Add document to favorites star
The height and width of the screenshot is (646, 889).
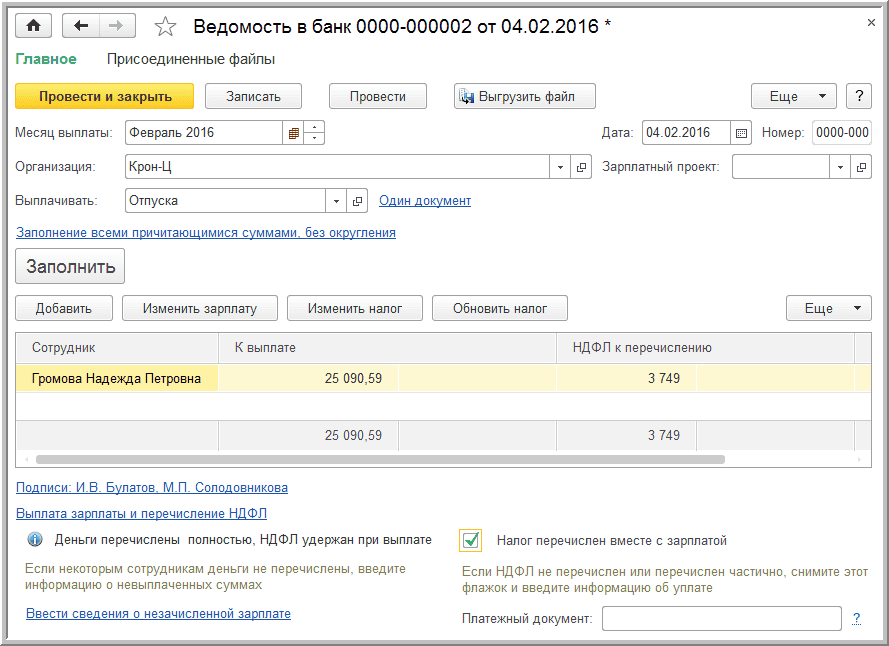pyautogui.click(x=166, y=27)
